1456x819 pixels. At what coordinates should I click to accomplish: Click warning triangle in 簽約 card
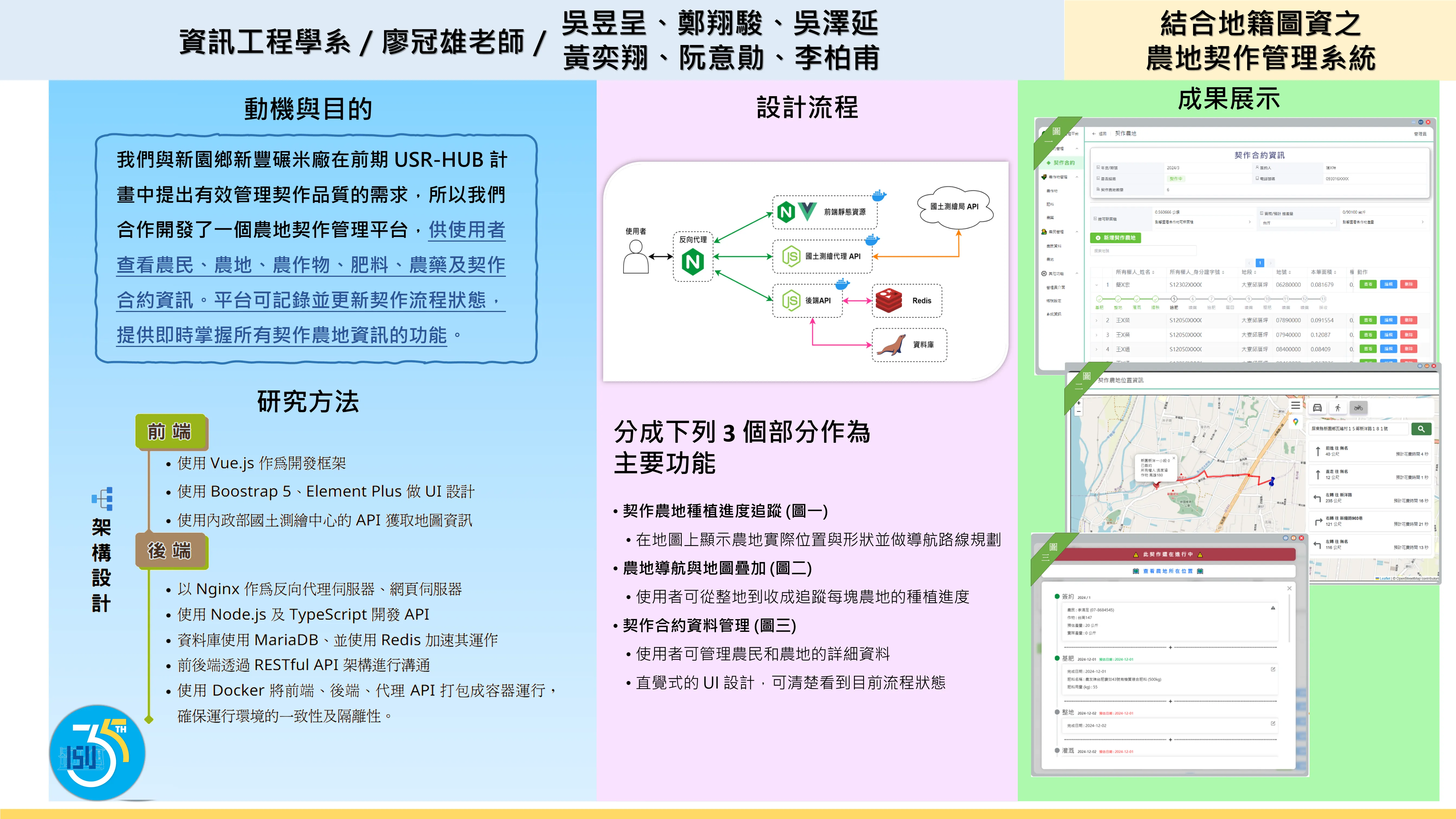(x=1273, y=608)
